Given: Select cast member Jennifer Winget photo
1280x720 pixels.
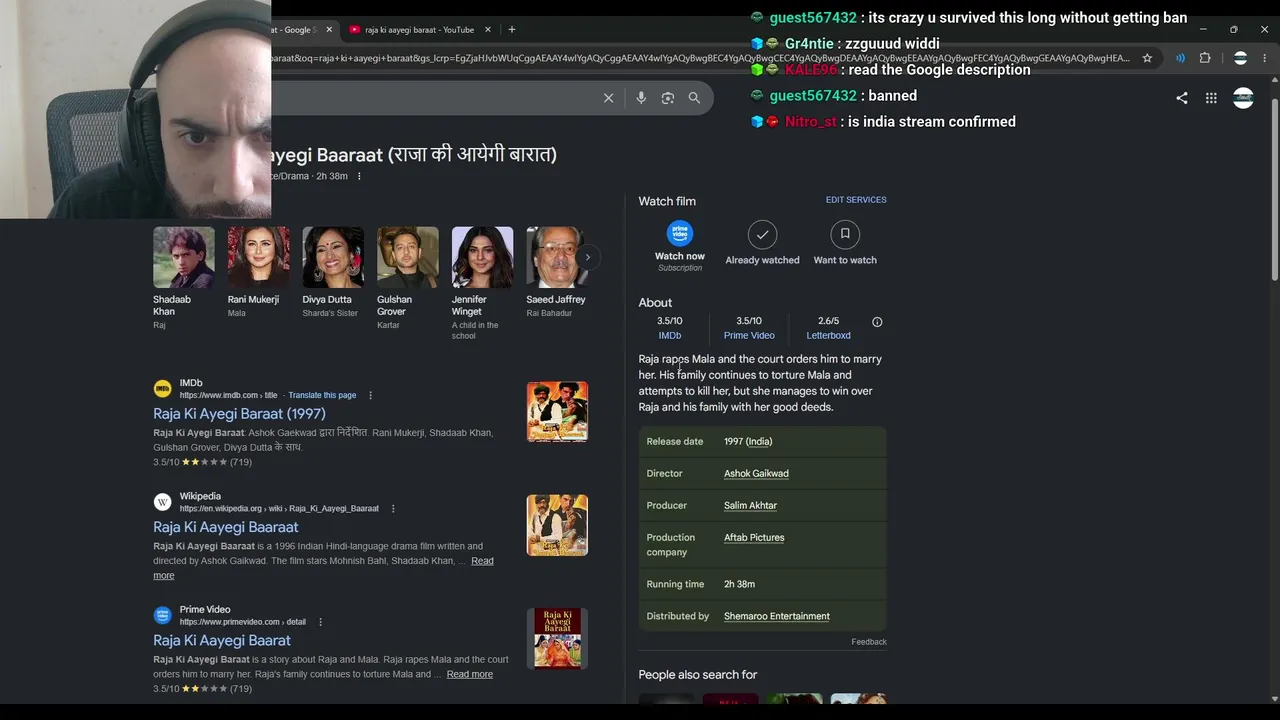Looking at the screenshot, I should 482,257.
